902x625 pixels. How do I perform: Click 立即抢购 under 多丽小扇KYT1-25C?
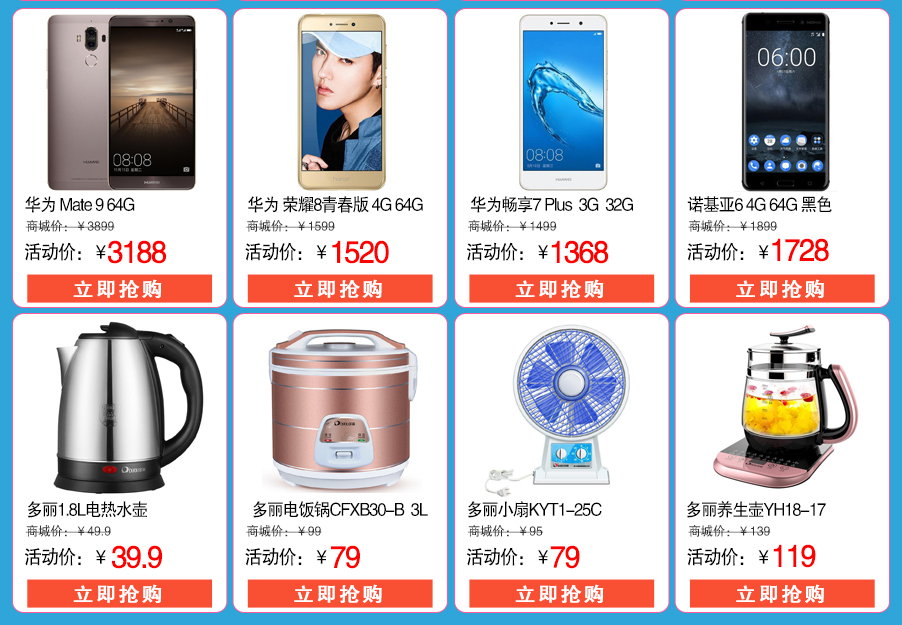pos(561,594)
